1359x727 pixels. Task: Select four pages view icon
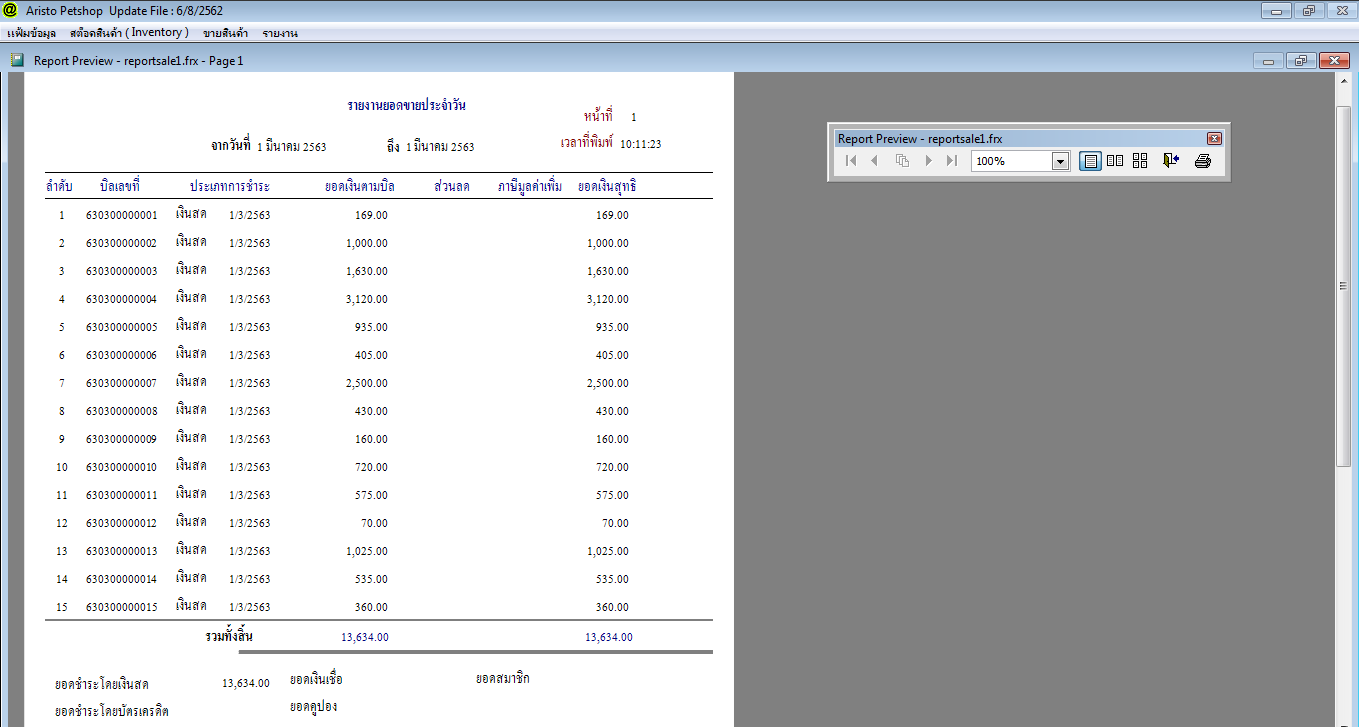coord(1140,161)
